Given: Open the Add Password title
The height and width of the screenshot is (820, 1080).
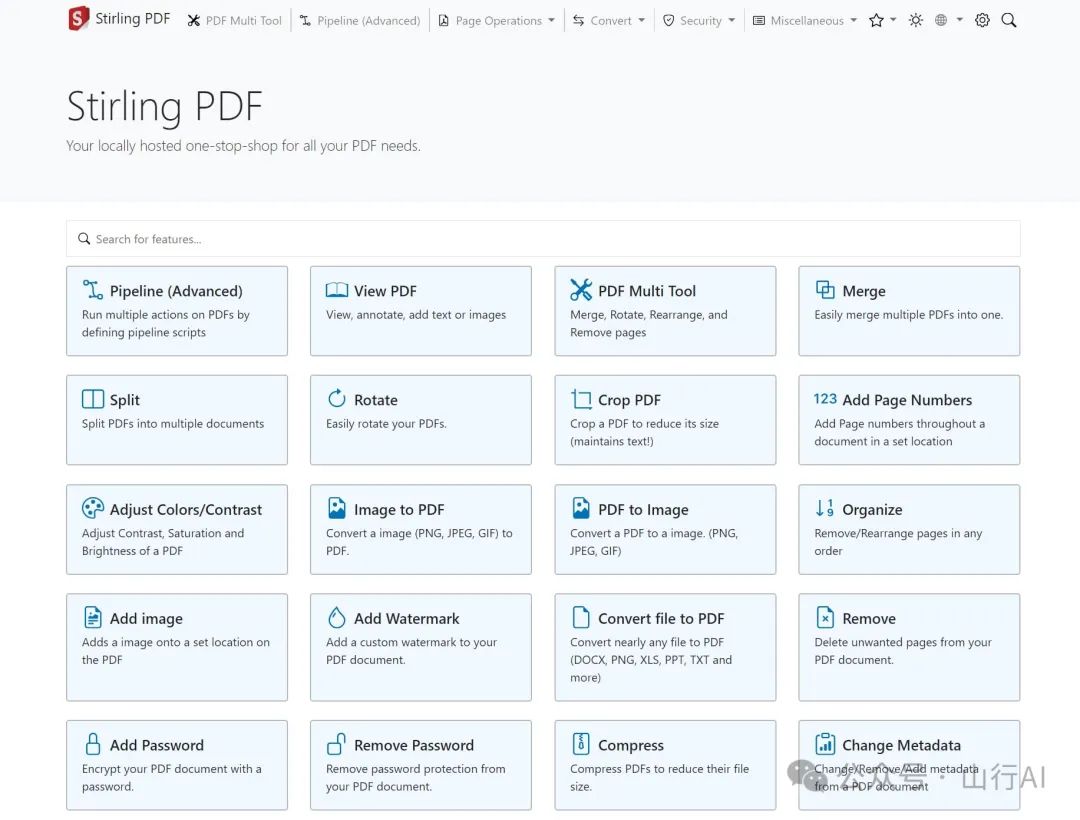Looking at the screenshot, I should [x=156, y=745].
